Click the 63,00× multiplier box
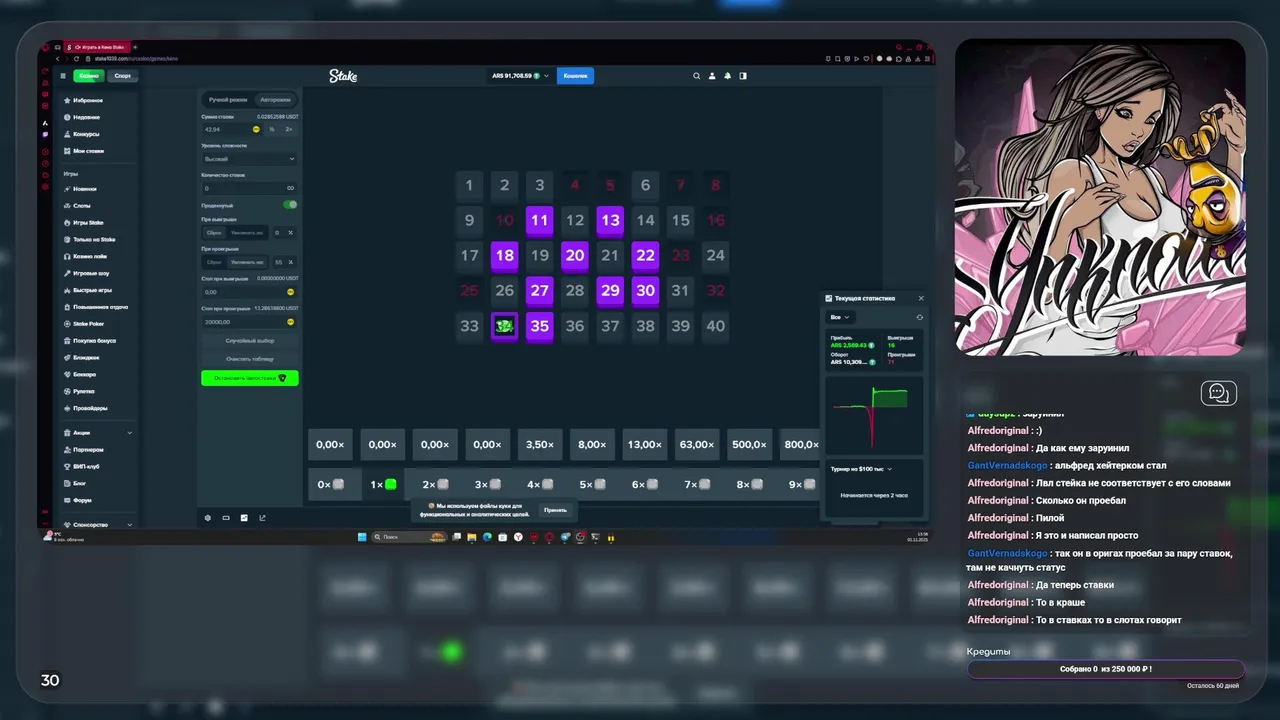 pyautogui.click(x=696, y=445)
